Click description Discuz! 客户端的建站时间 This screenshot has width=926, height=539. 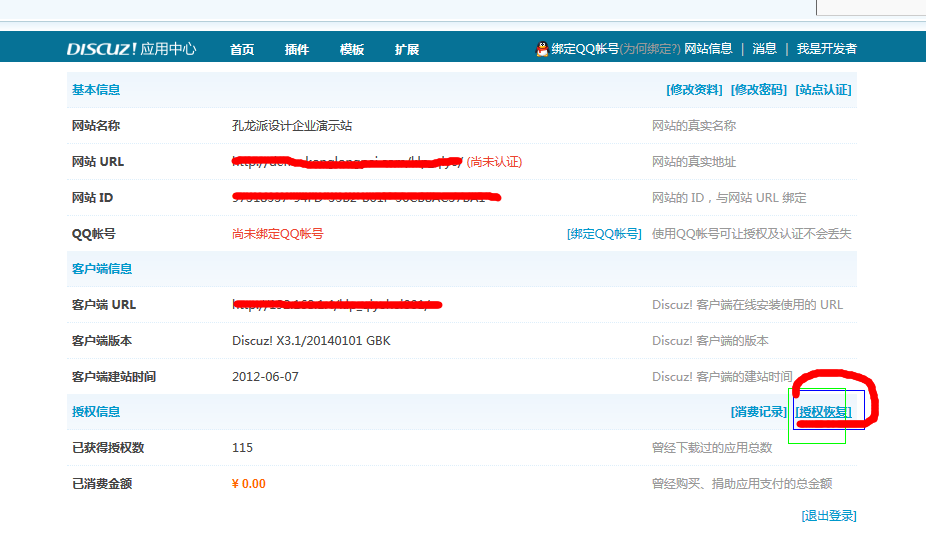click(722, 377)
